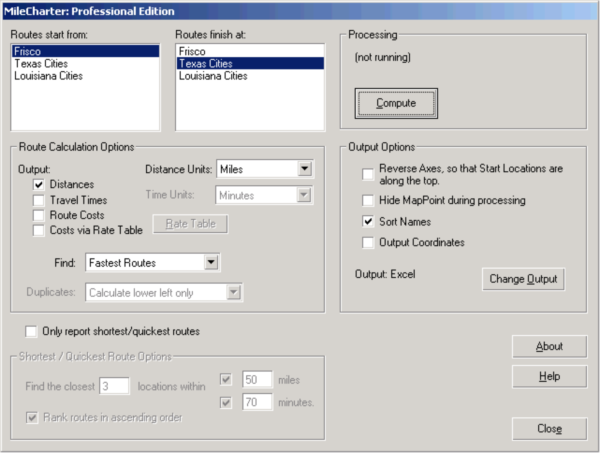Enable the Travel Times checkbox
Viewport: 600px width, 453px height.
38,200
